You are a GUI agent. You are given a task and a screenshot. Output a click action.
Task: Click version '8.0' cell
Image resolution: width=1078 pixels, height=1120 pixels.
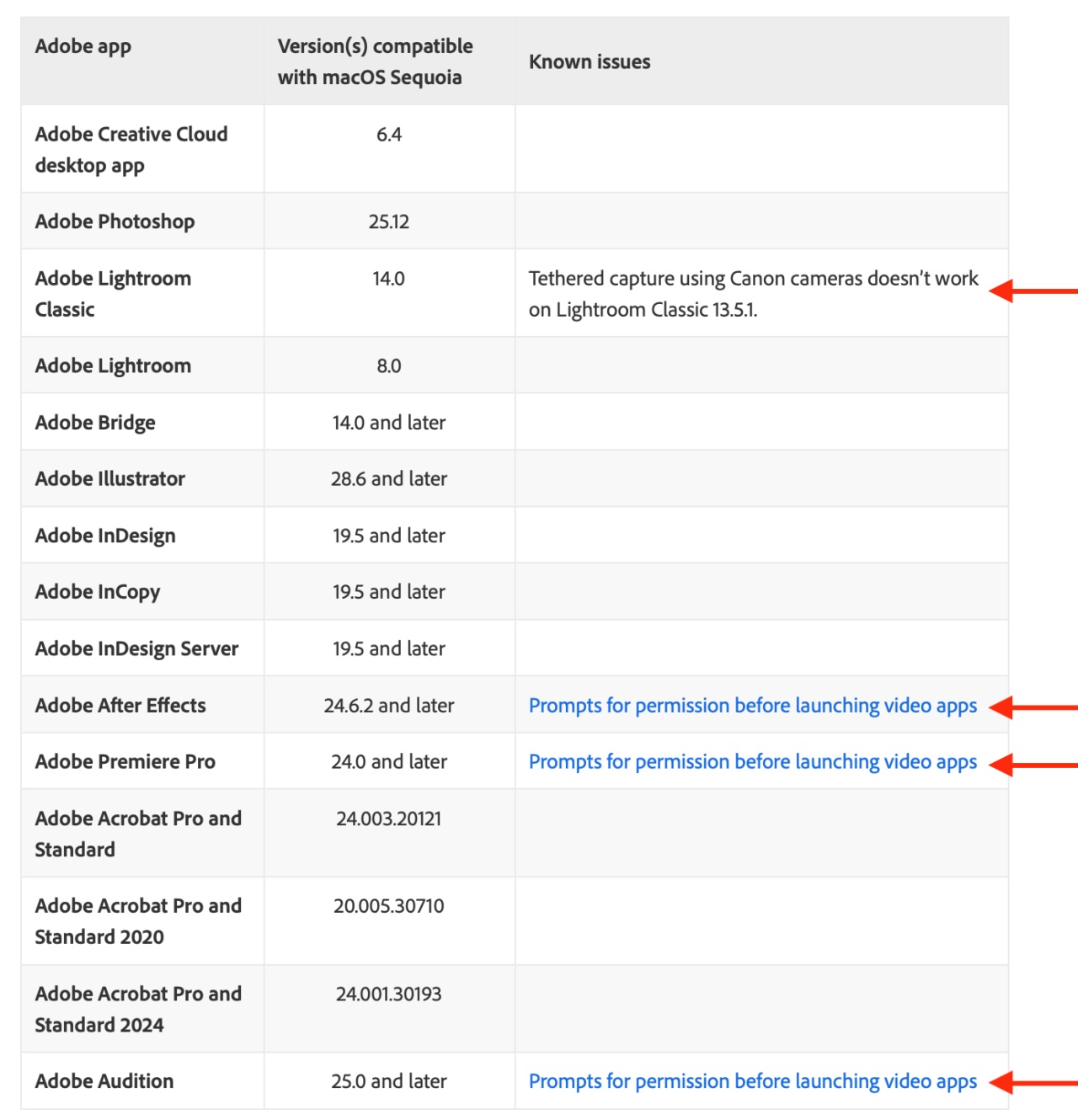389,366
